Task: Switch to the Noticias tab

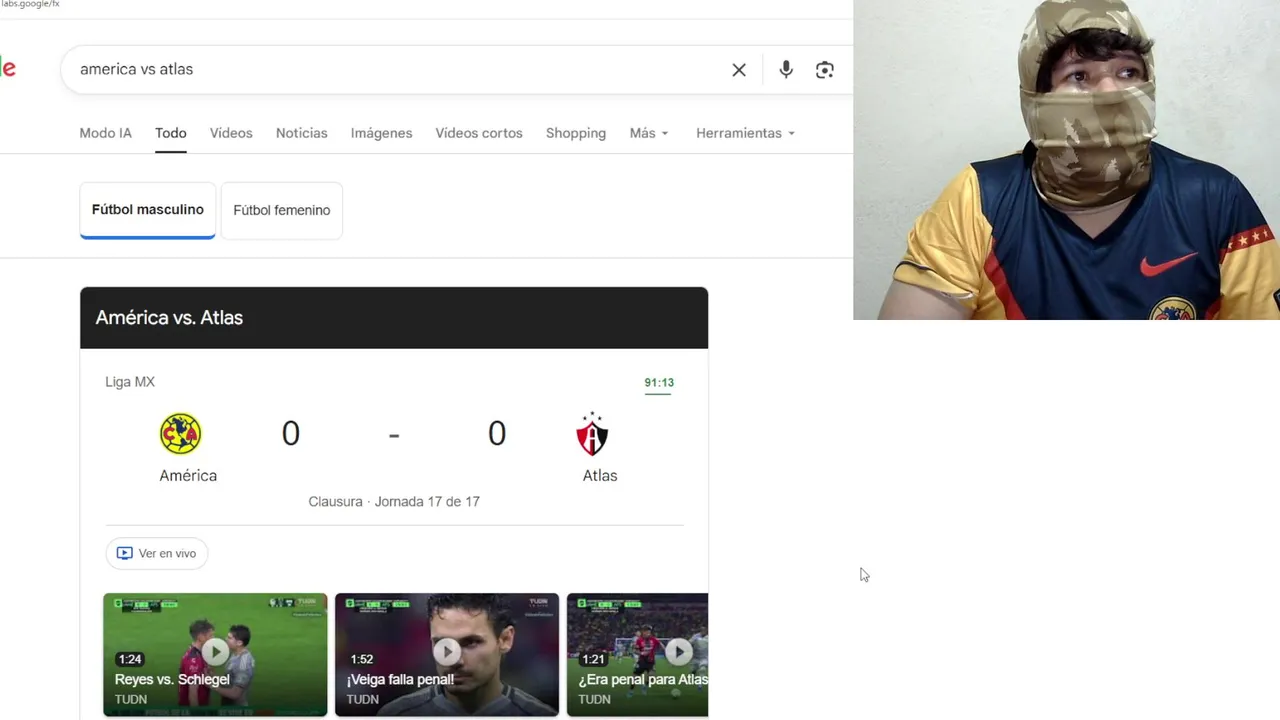Action: (x=302, y=133)
